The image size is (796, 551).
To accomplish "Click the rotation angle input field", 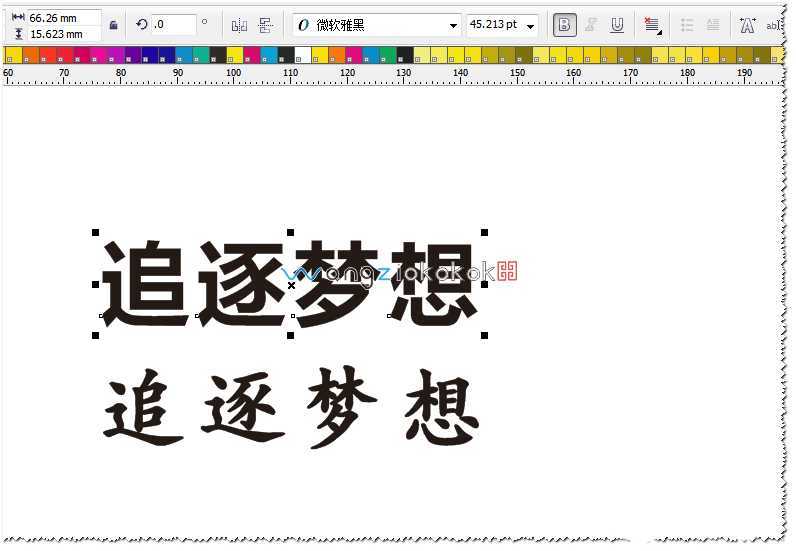I will coord(173,25).
